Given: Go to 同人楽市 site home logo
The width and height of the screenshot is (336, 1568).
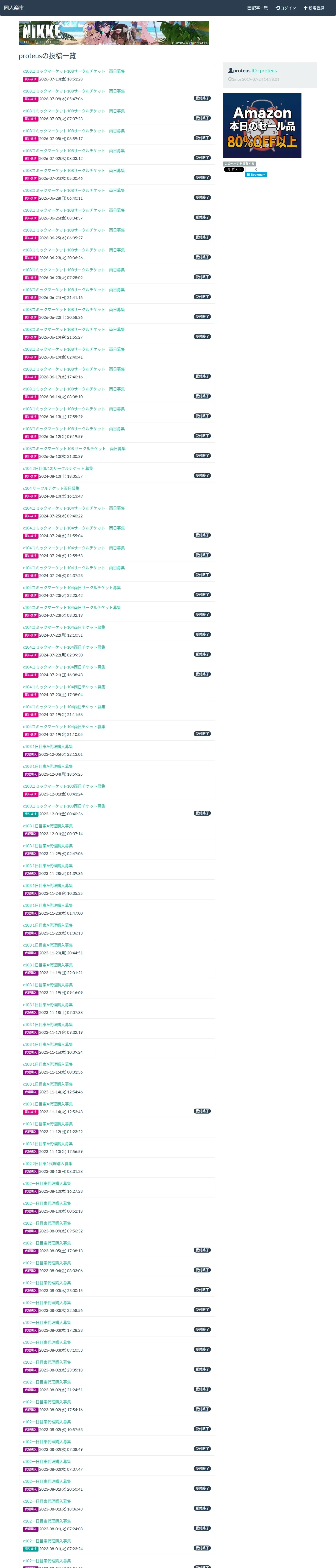Looking at the screenshot, I should click(14, 8).
